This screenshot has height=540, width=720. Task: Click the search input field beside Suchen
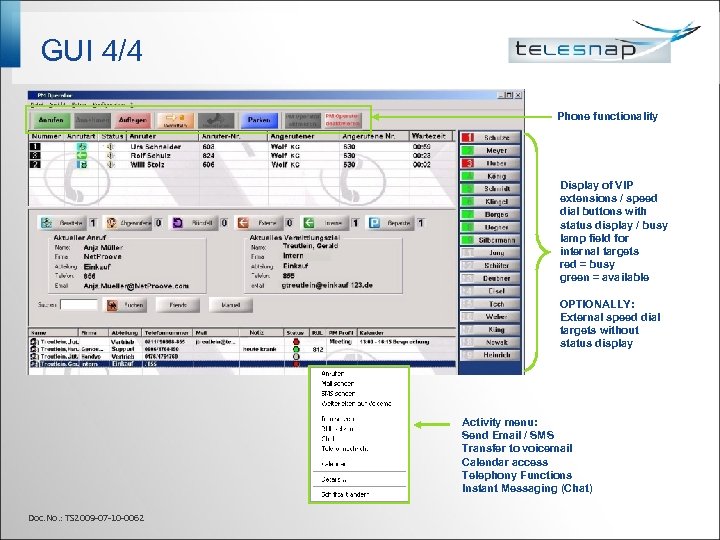[x=79, y=304]
